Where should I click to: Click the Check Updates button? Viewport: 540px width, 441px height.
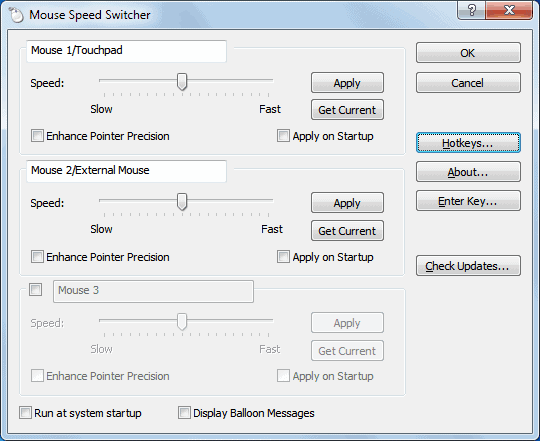468,266
